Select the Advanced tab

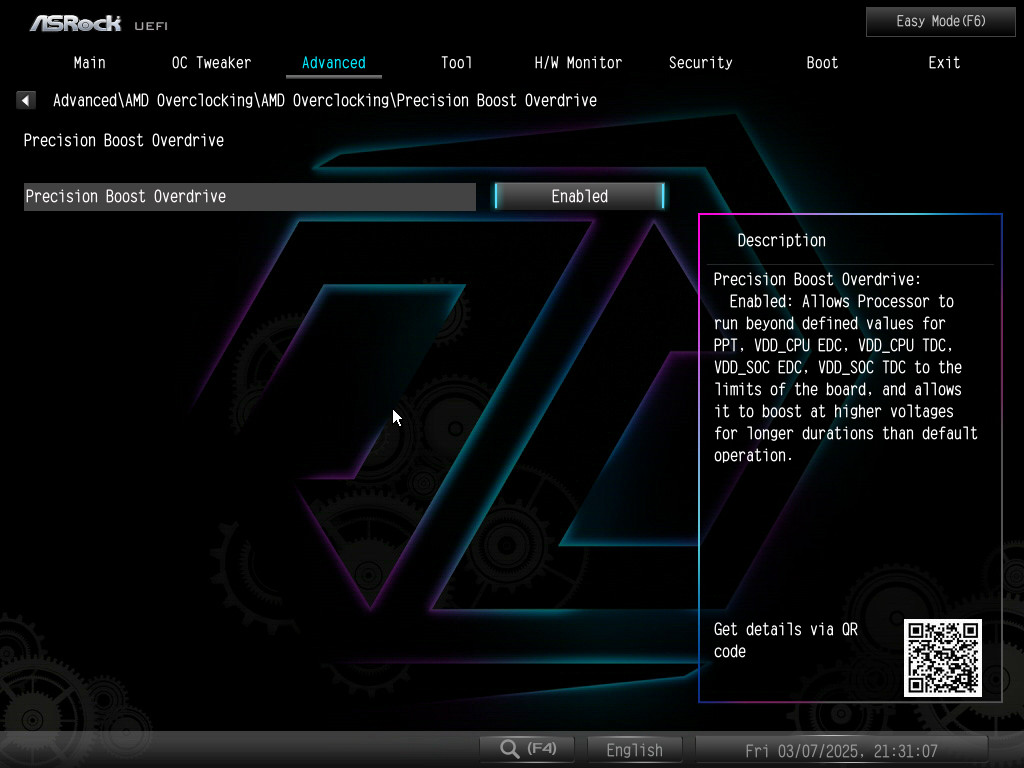[x=334, y=63]
